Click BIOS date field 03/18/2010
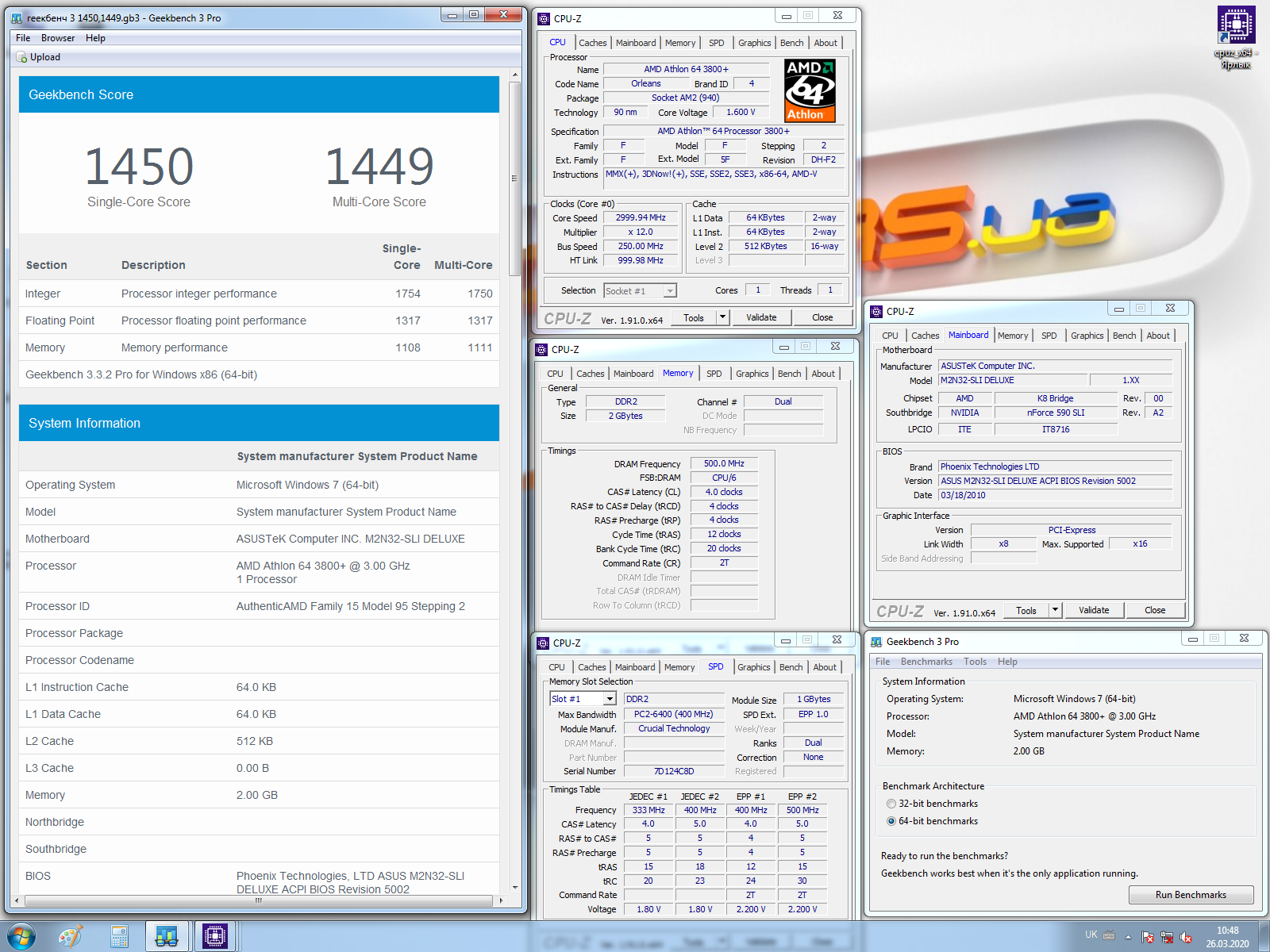The image size is (1270, 952). click(1055, 495)
